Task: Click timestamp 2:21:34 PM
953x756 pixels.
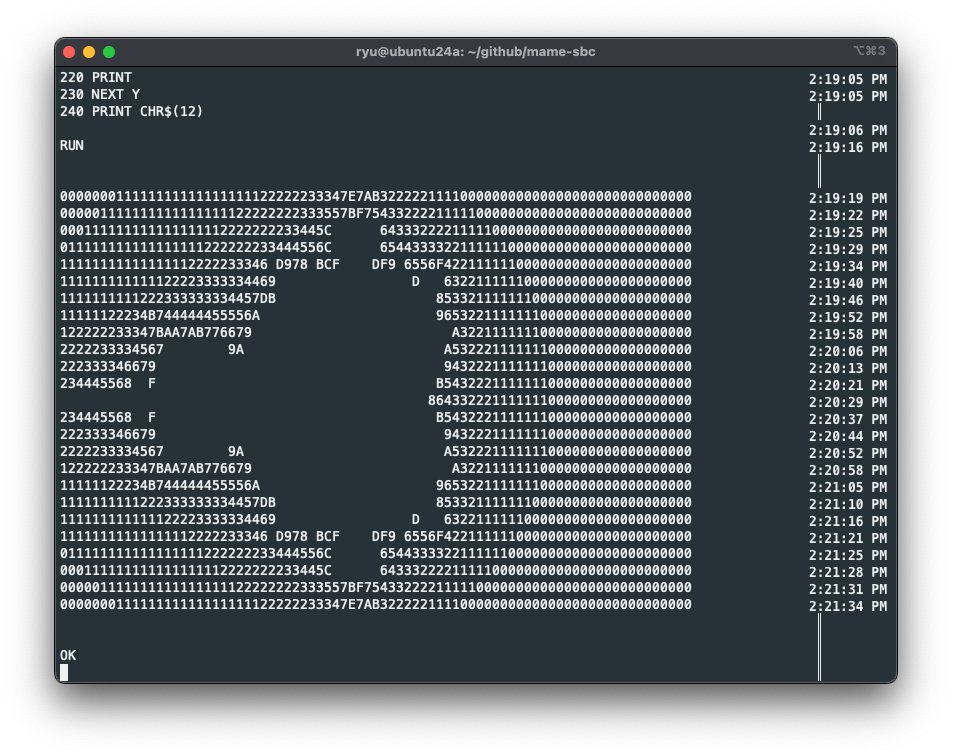Action: [848, 607]
